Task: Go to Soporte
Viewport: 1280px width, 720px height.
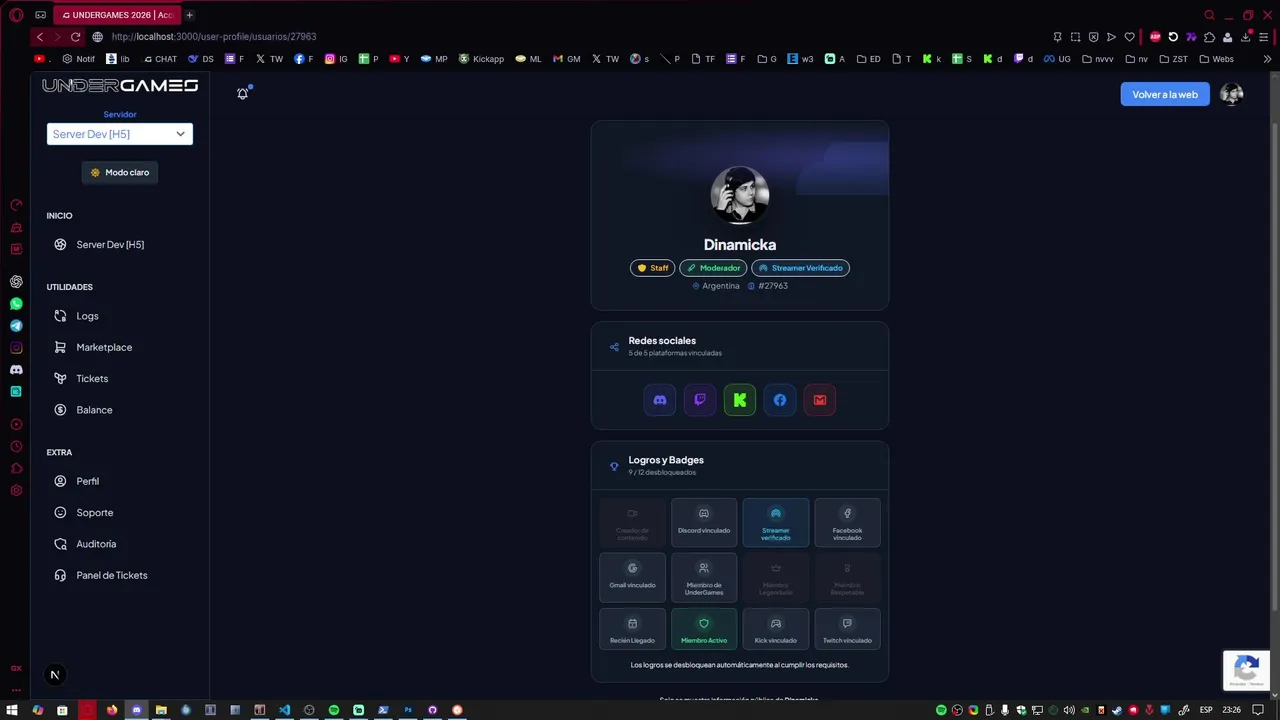Action: click(x=95, y=513)
